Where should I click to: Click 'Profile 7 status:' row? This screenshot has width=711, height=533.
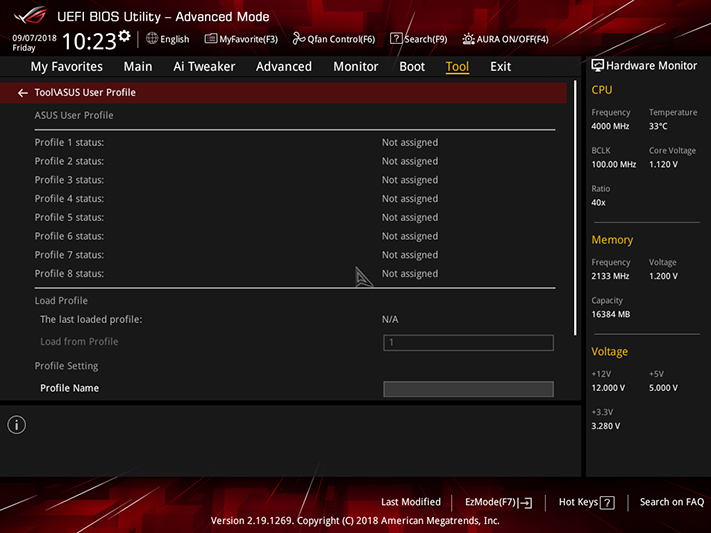coord(295,255)
